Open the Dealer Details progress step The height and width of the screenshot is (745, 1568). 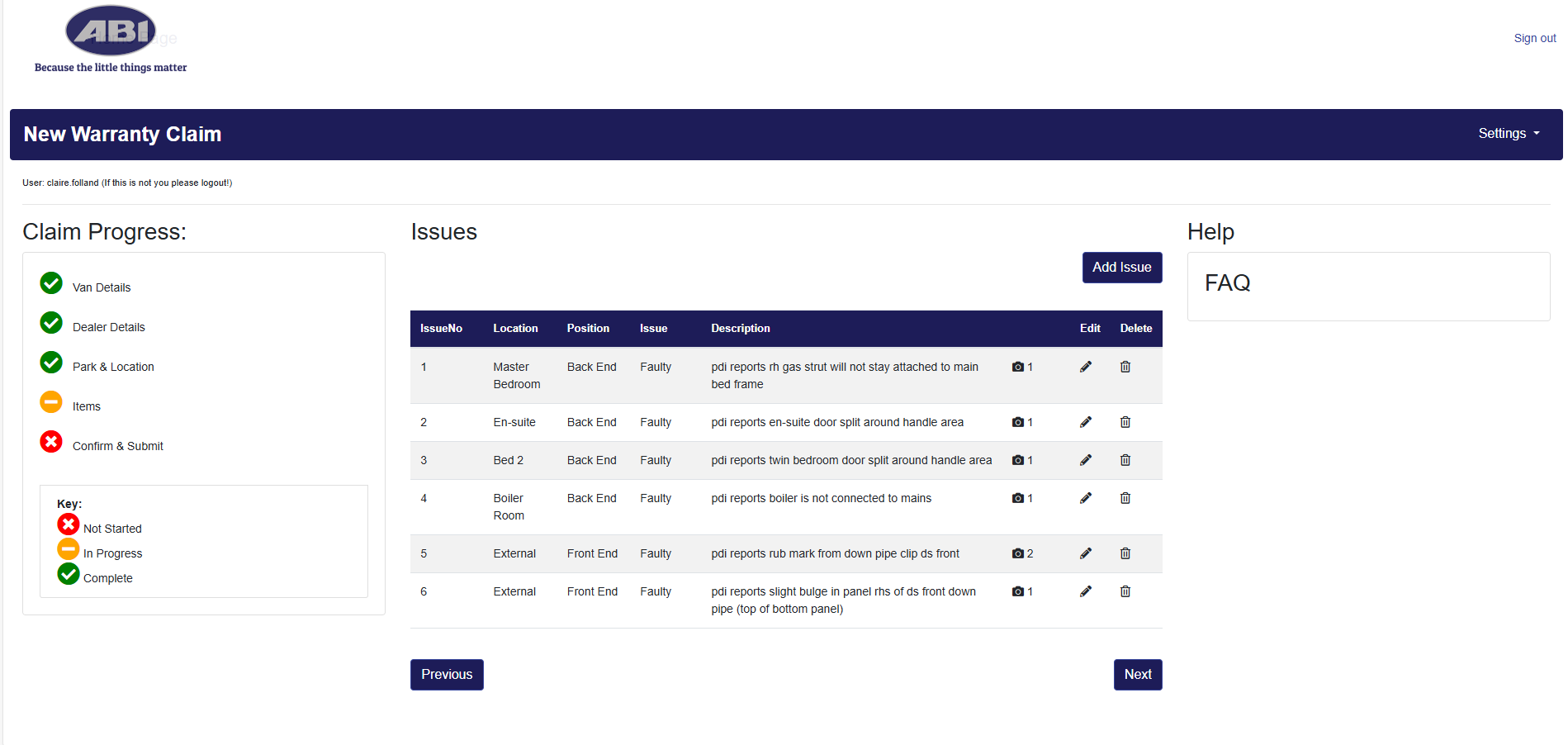108,327
